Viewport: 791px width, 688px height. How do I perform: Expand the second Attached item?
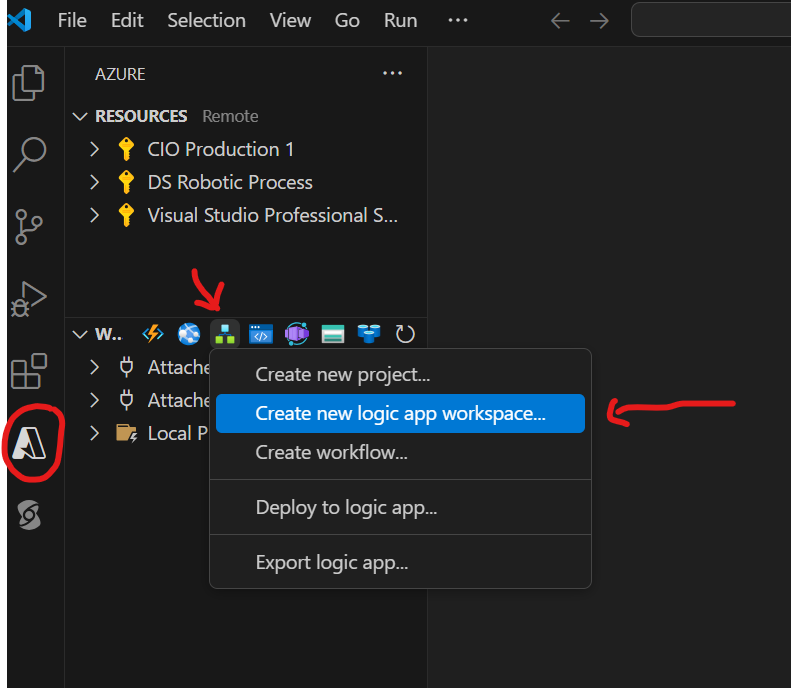(x=94, y=400)
